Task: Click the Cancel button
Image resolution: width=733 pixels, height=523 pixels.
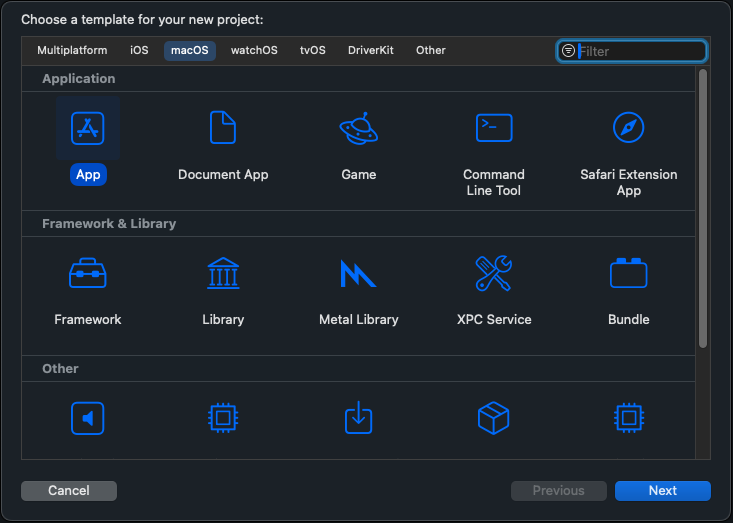Action: click(69, 491)
